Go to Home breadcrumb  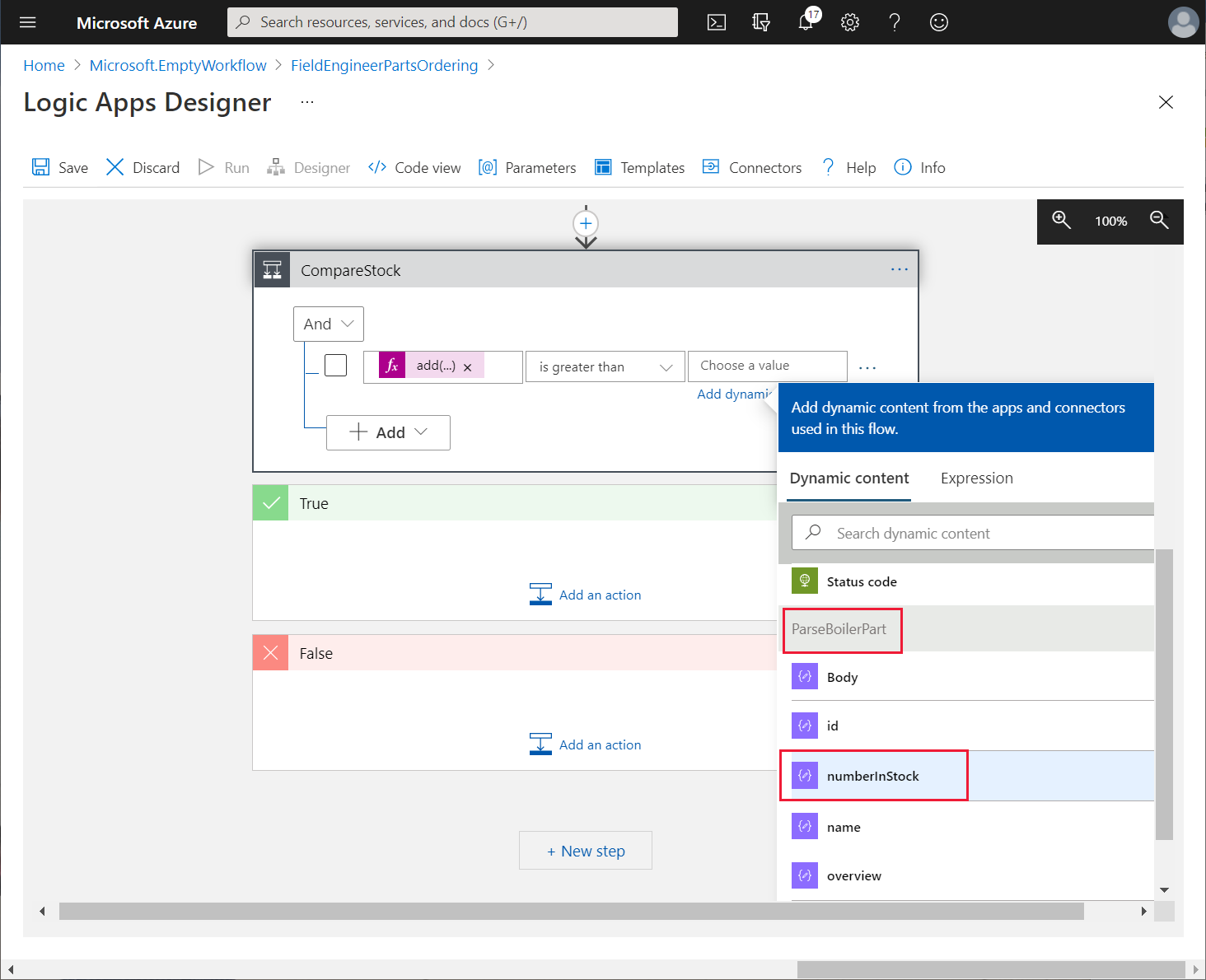click(44, 66)
